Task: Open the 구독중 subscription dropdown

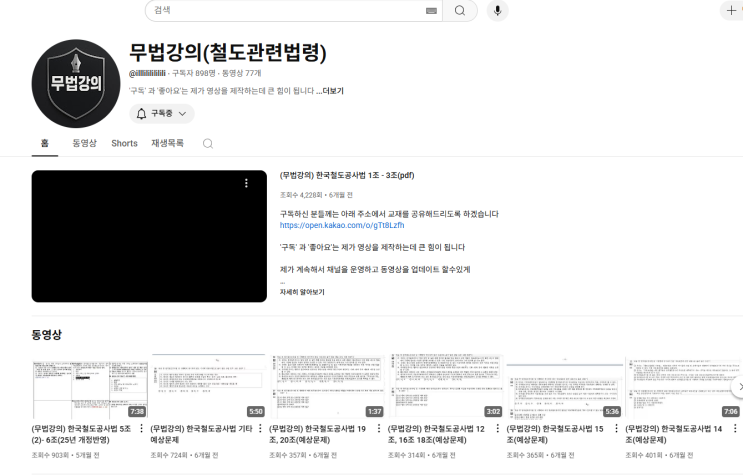Action: coord(162,114)
